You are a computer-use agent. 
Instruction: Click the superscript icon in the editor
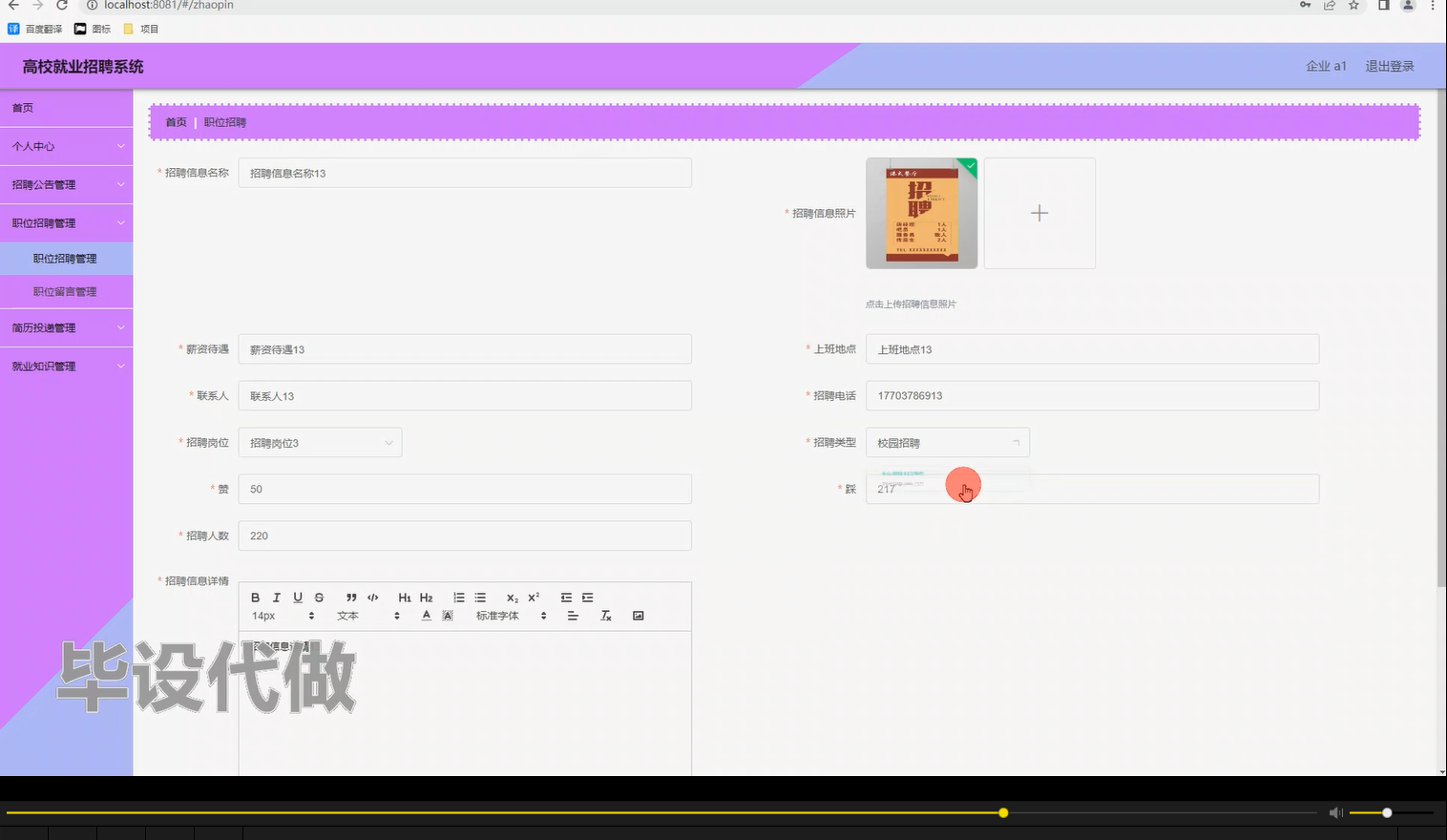tap(532, 597)
